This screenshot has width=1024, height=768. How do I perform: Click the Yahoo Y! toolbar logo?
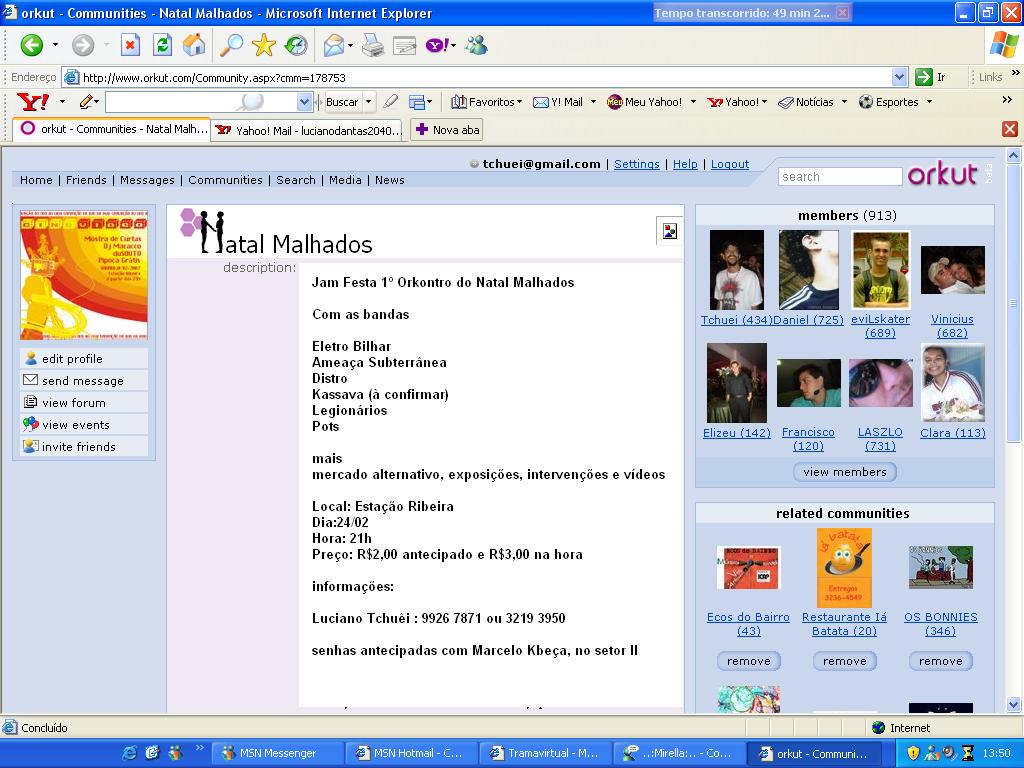pos(32,102)
